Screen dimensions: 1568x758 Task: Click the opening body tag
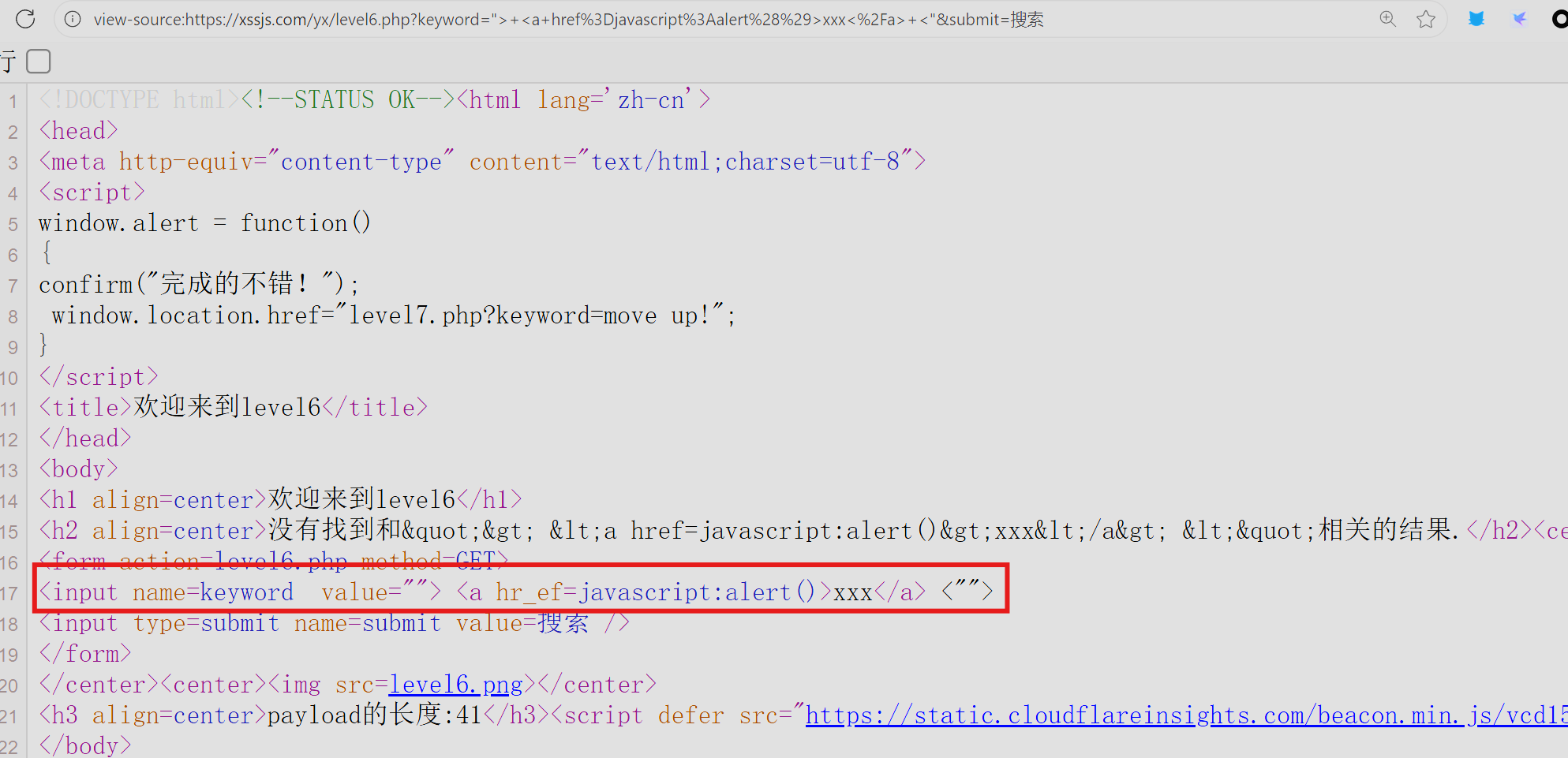click(79, 469)
